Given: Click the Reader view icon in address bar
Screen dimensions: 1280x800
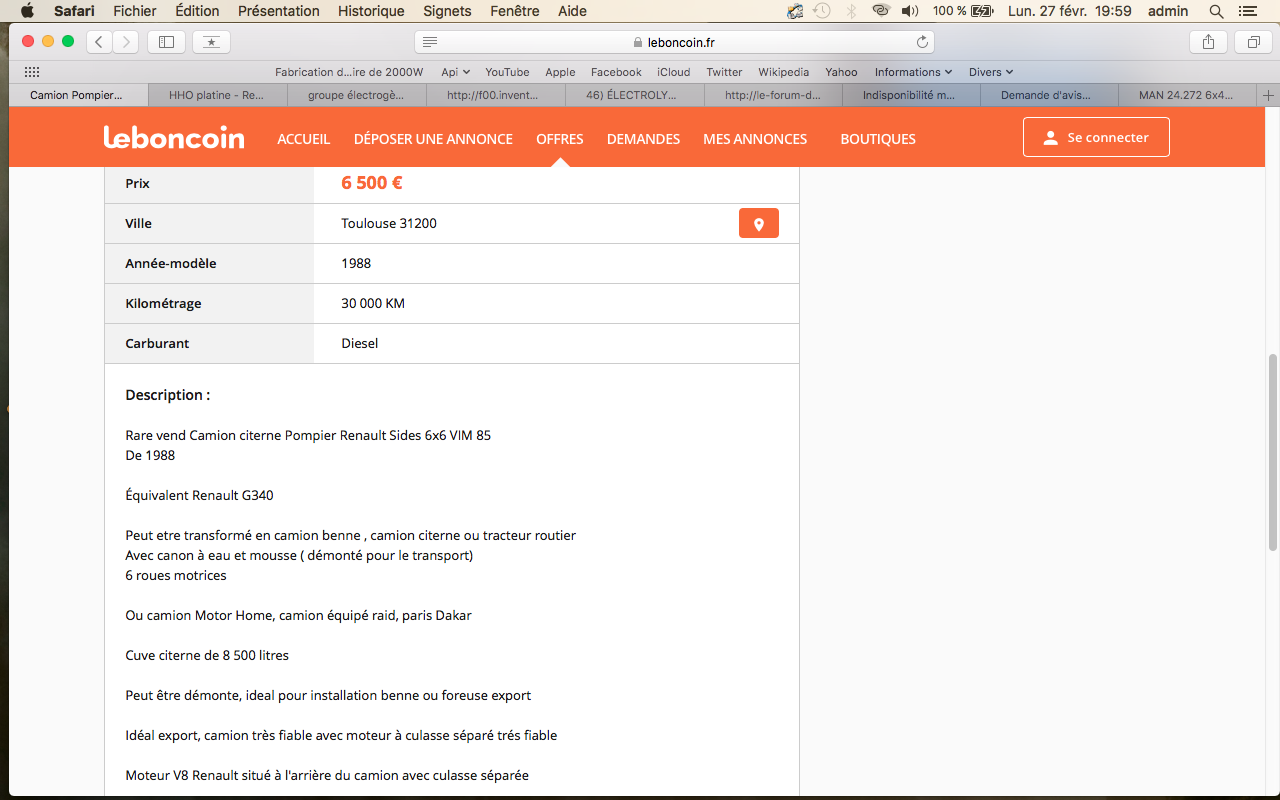Looking at the screenshot, I should pyautogui.click(x=430, y=42).
